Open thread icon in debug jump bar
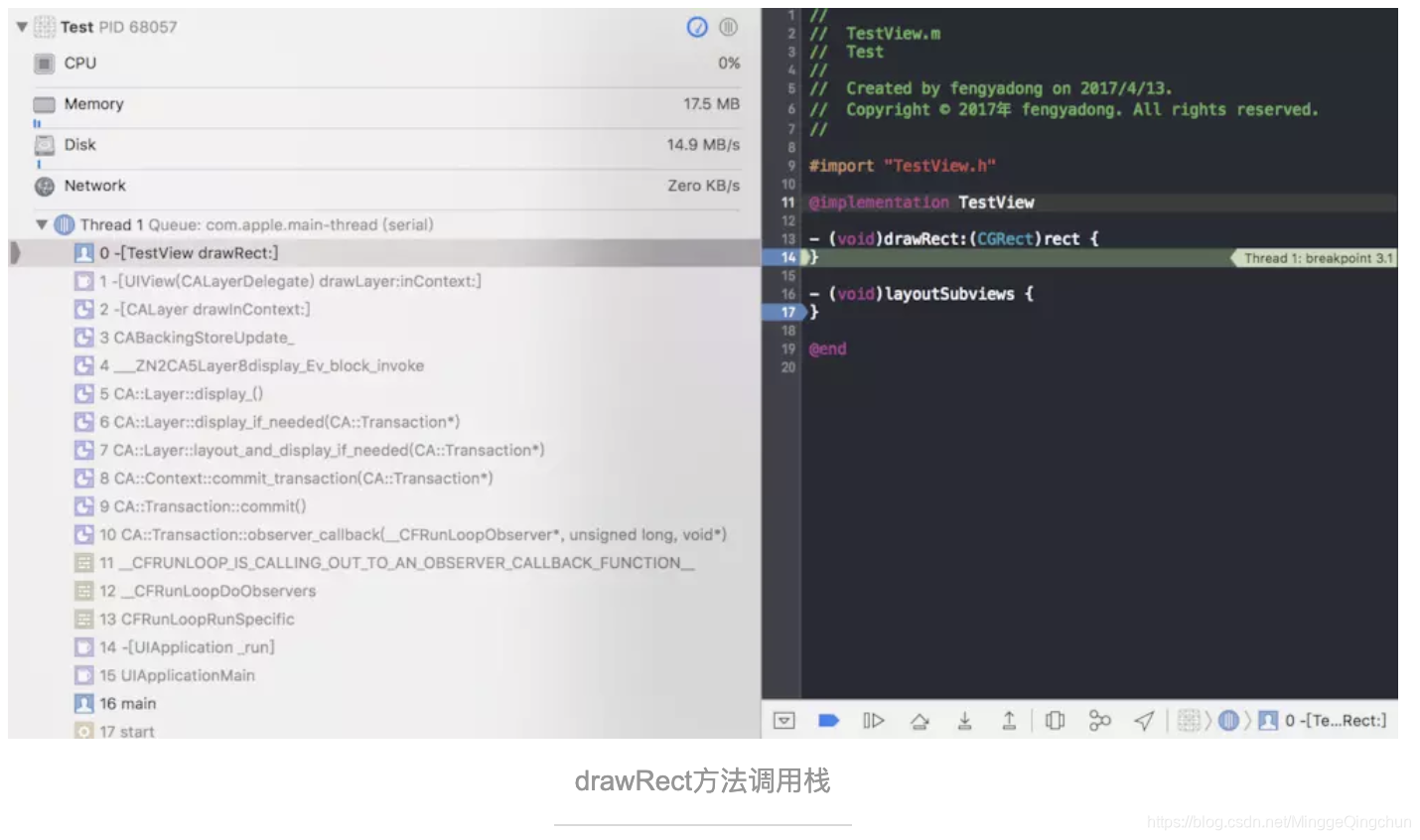The height and width of the screenshot is (840, 1420). click(1228, 721)
